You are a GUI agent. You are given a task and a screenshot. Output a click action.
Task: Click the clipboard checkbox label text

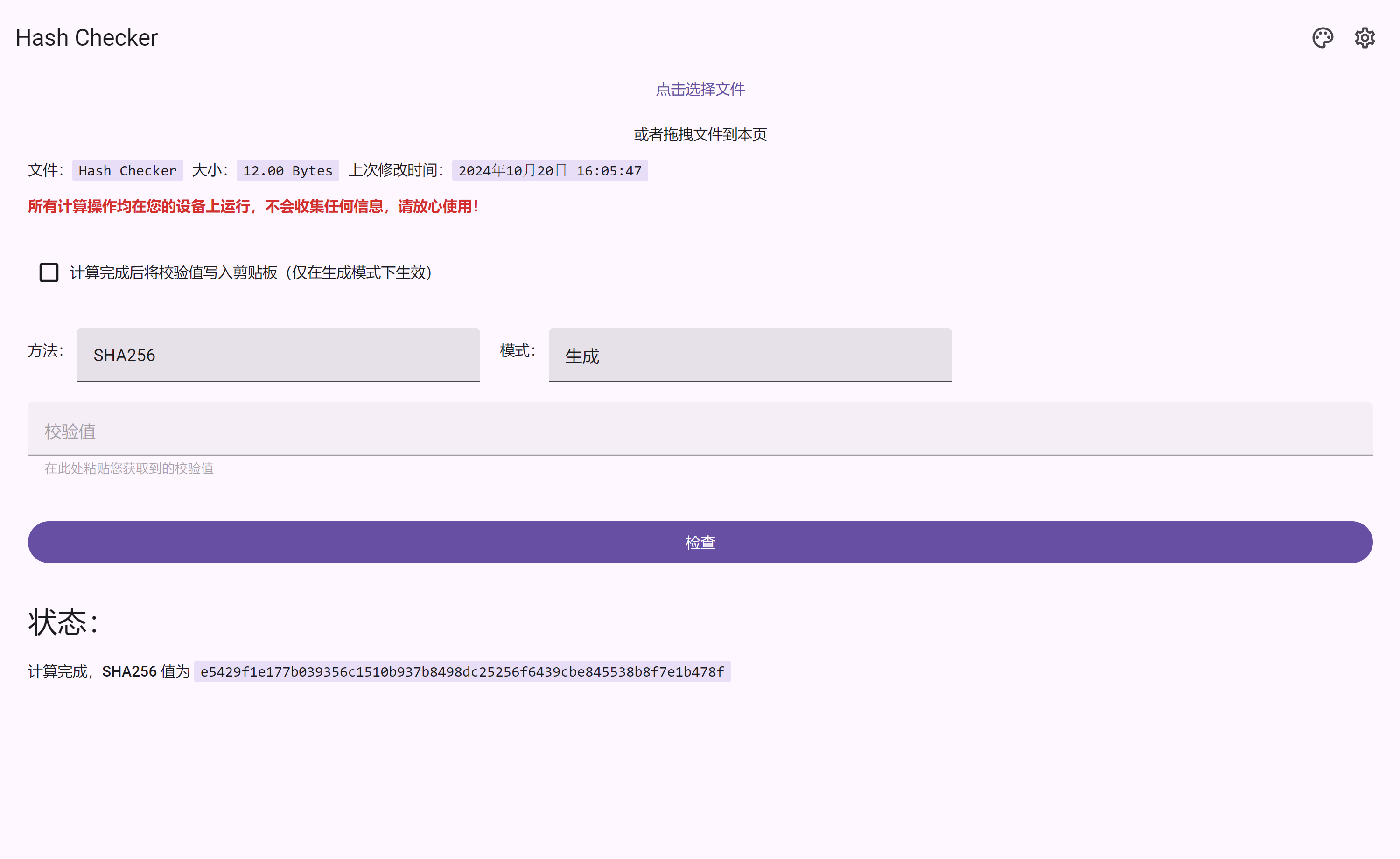pyautogui.click(x=251, y=272)
